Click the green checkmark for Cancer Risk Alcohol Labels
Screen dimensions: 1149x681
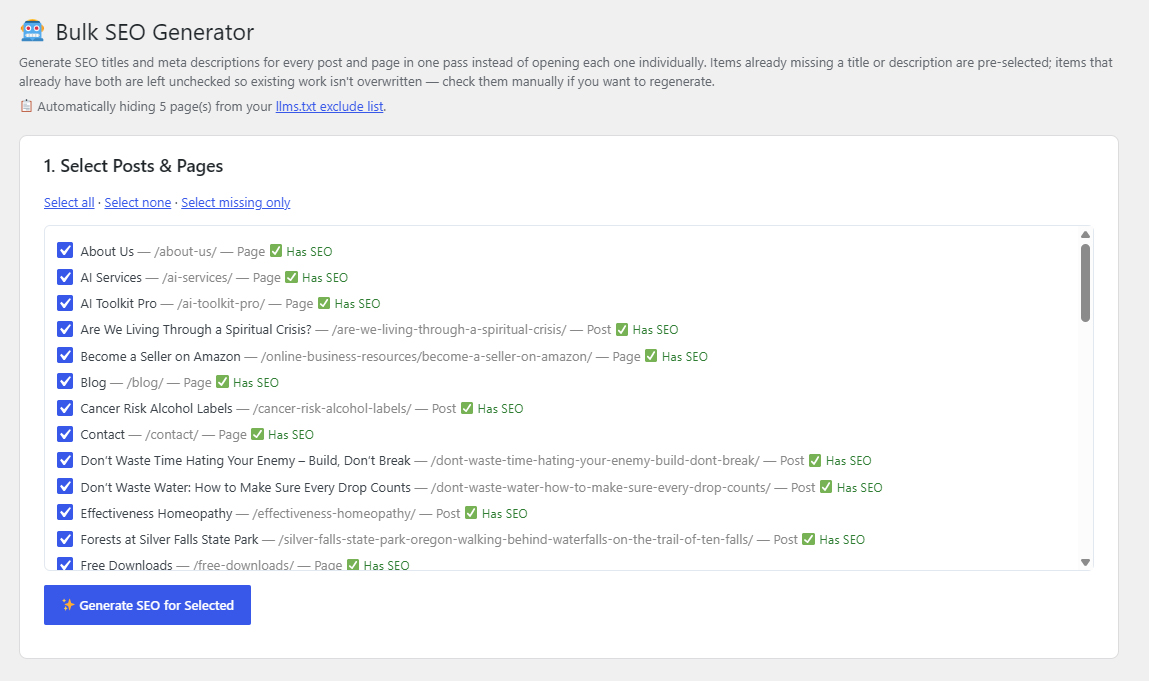click(x=467, y=408)
